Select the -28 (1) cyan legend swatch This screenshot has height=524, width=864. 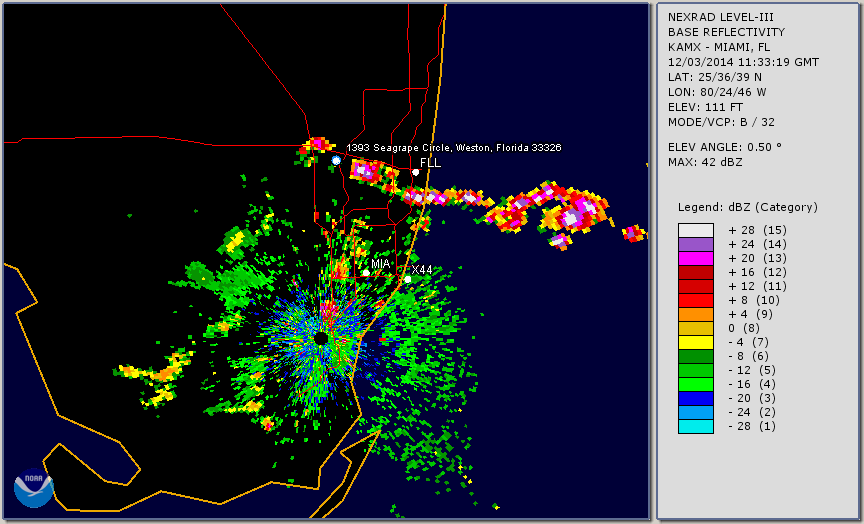pyautogui.click(x=696, y=426)
